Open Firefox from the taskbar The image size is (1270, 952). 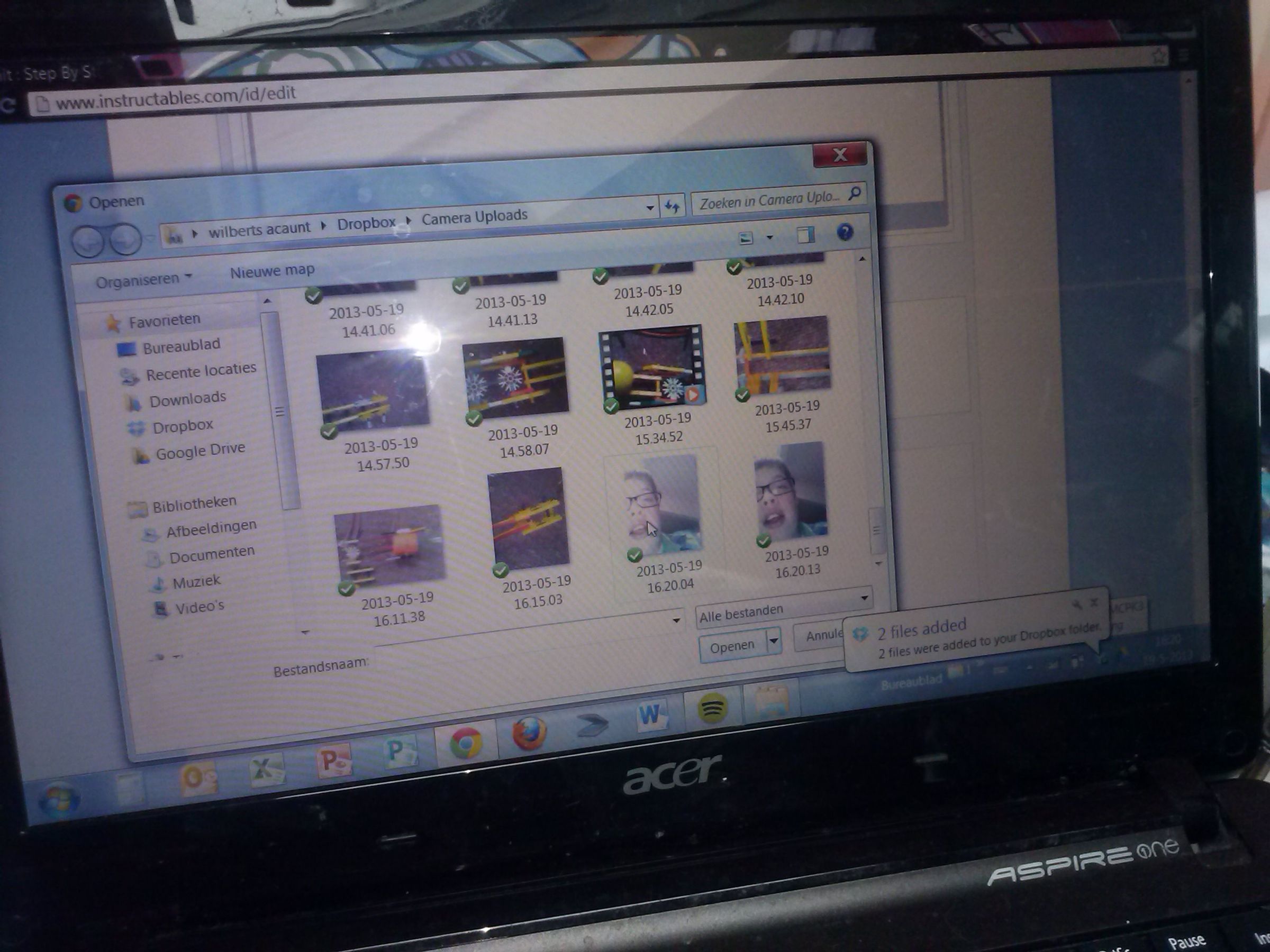coord(529,733)
